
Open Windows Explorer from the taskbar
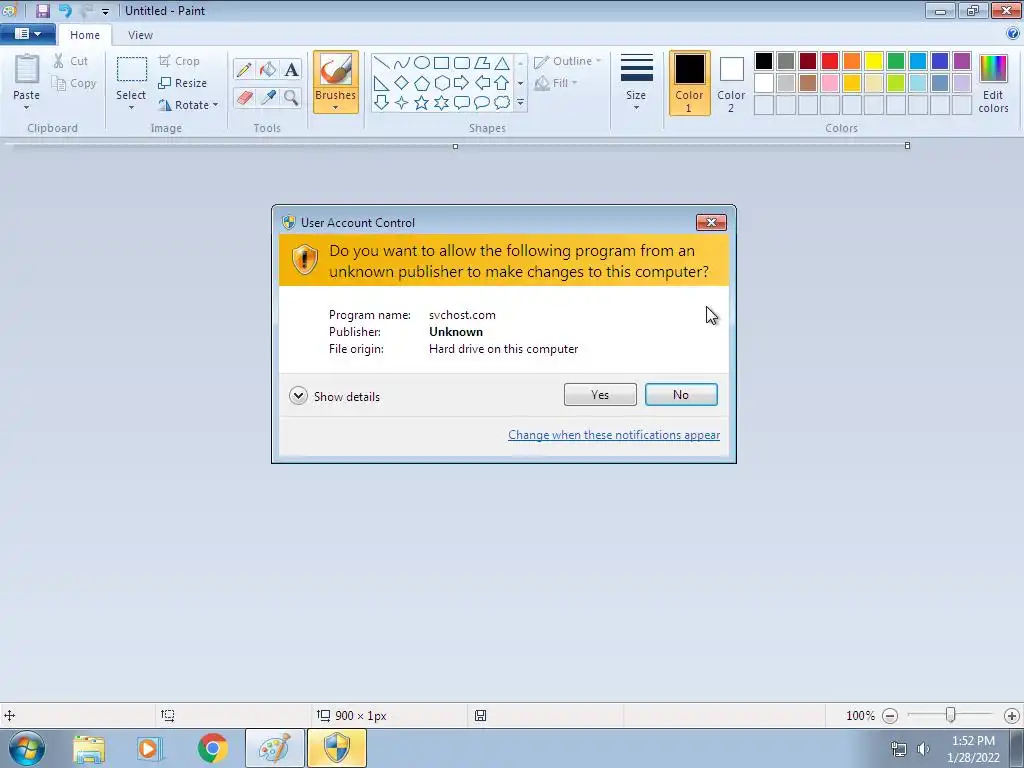[x=88, y=748]
